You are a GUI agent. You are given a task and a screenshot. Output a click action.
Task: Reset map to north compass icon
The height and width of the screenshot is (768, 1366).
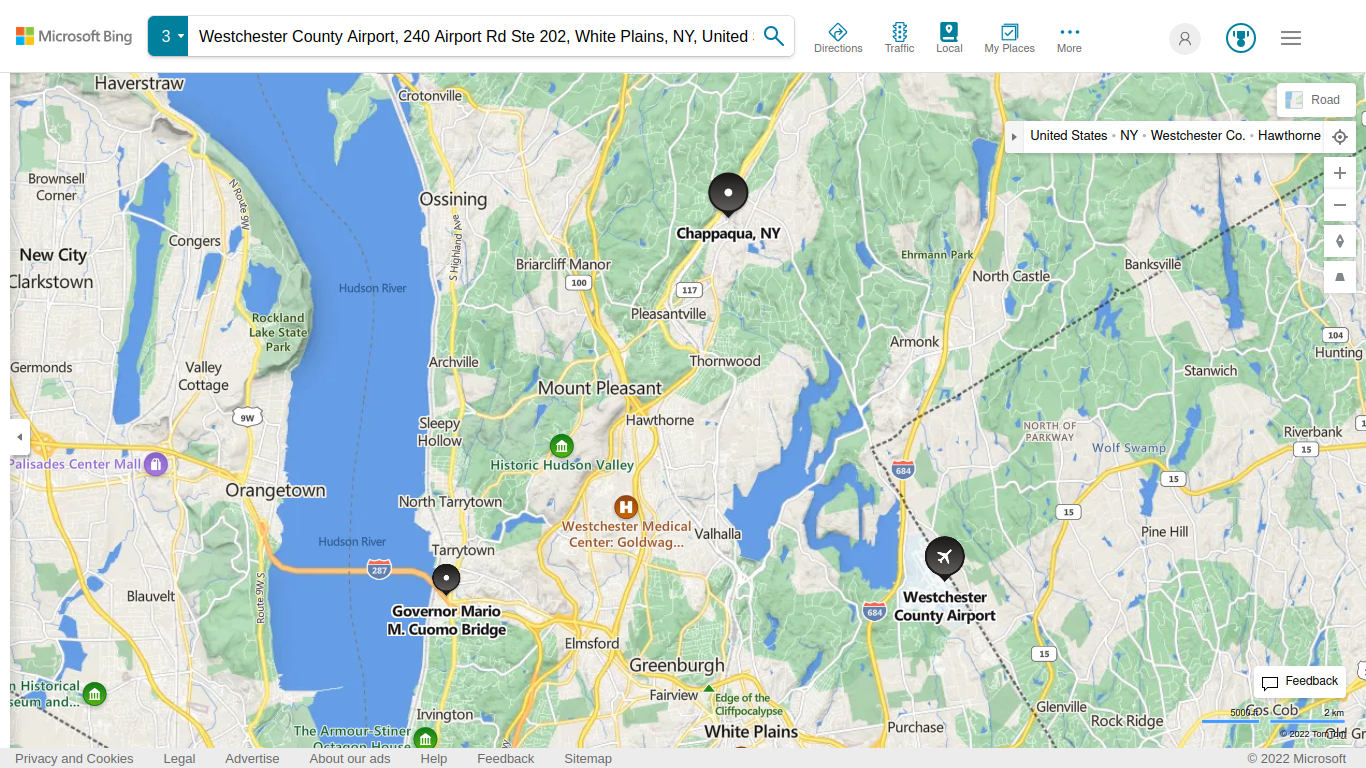pos(1340,241)
